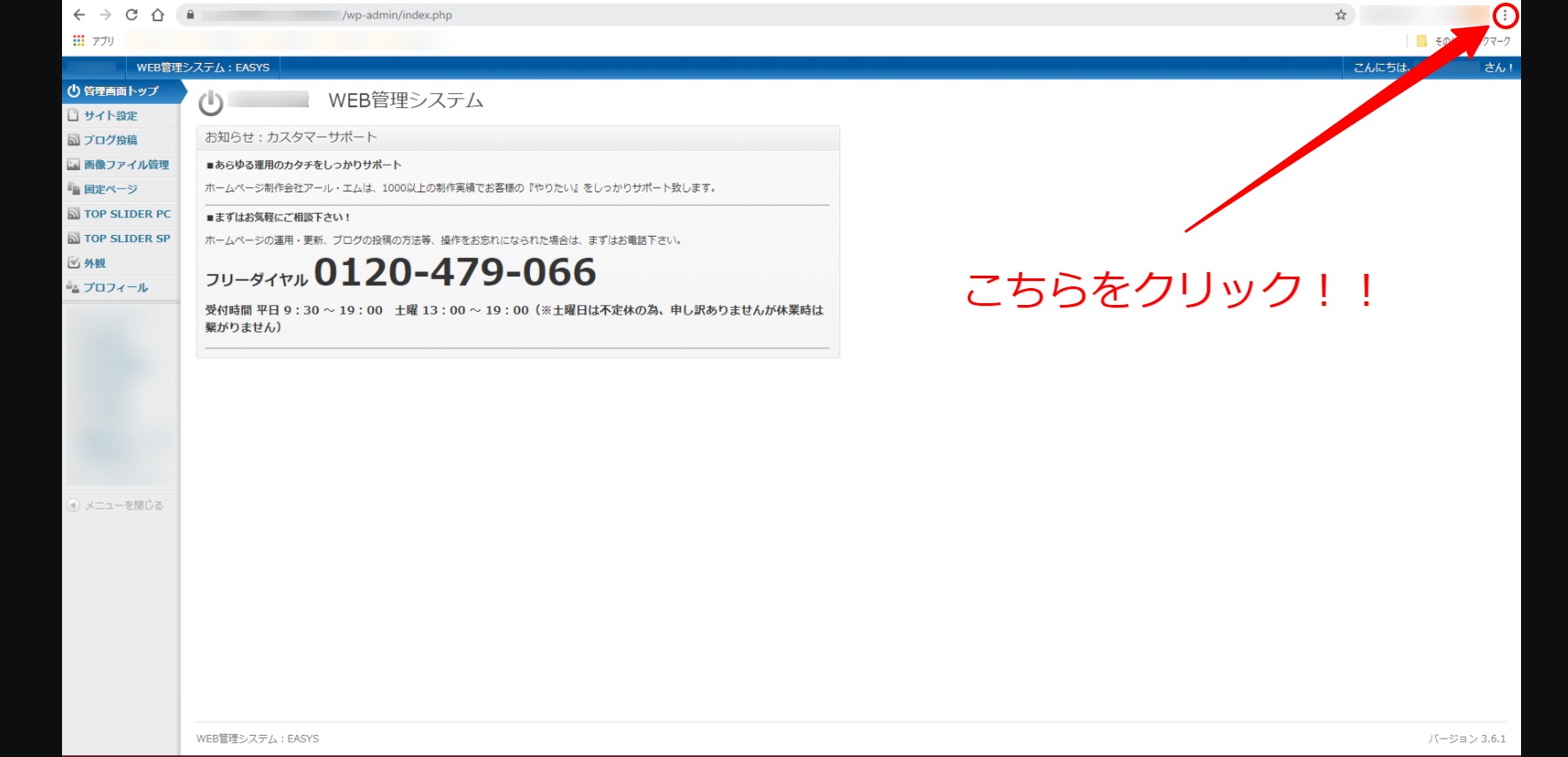This screenshot has width=1568, height=757.
Task: Open the Chrome three-dot menu
Action: [x=1504, y=15]
